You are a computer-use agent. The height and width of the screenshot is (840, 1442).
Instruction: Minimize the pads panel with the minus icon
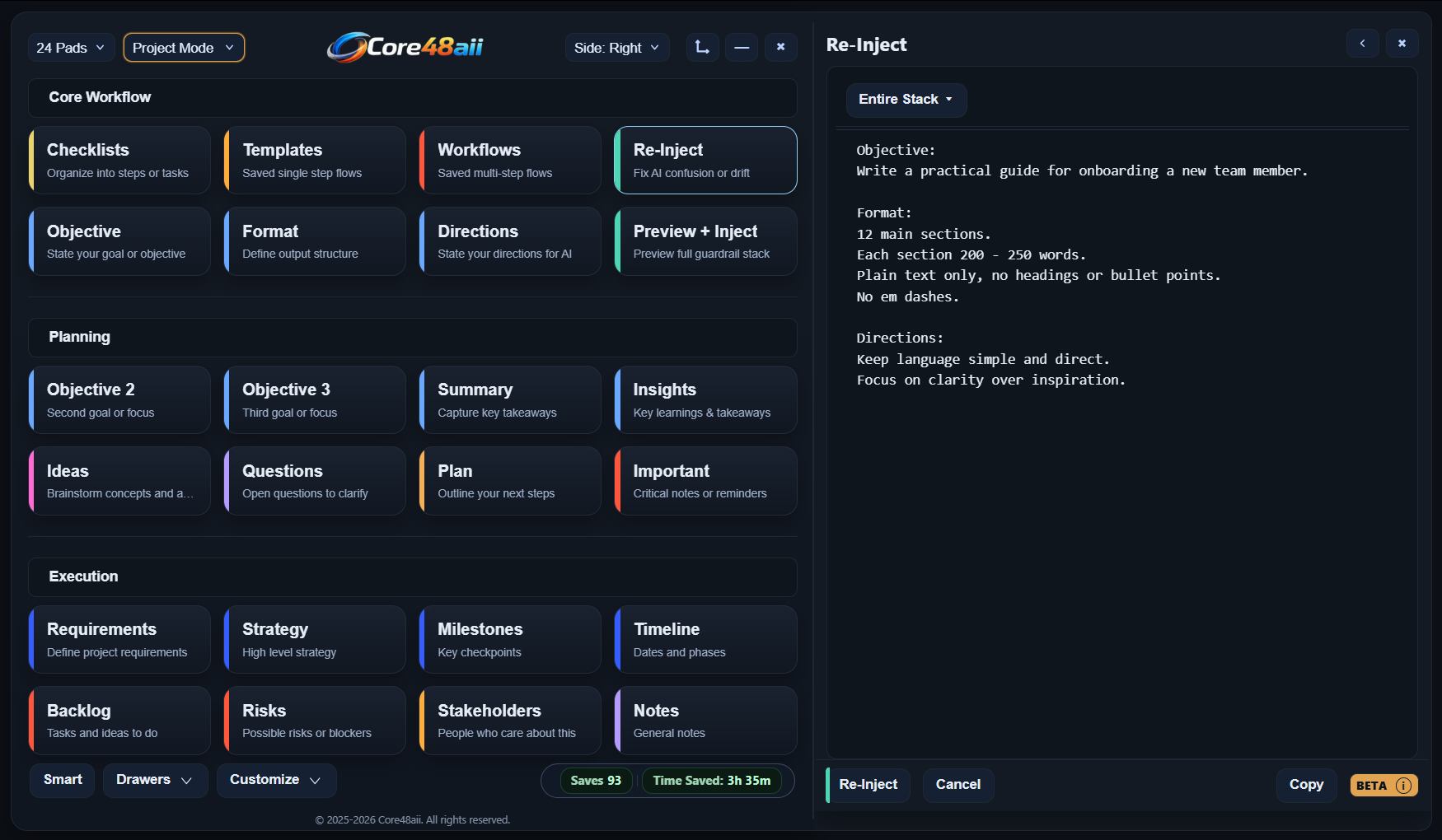[742, 47]
